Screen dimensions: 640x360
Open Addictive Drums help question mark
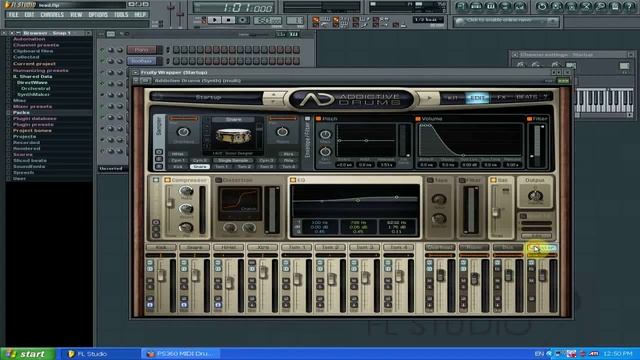(x=546, y=97)
